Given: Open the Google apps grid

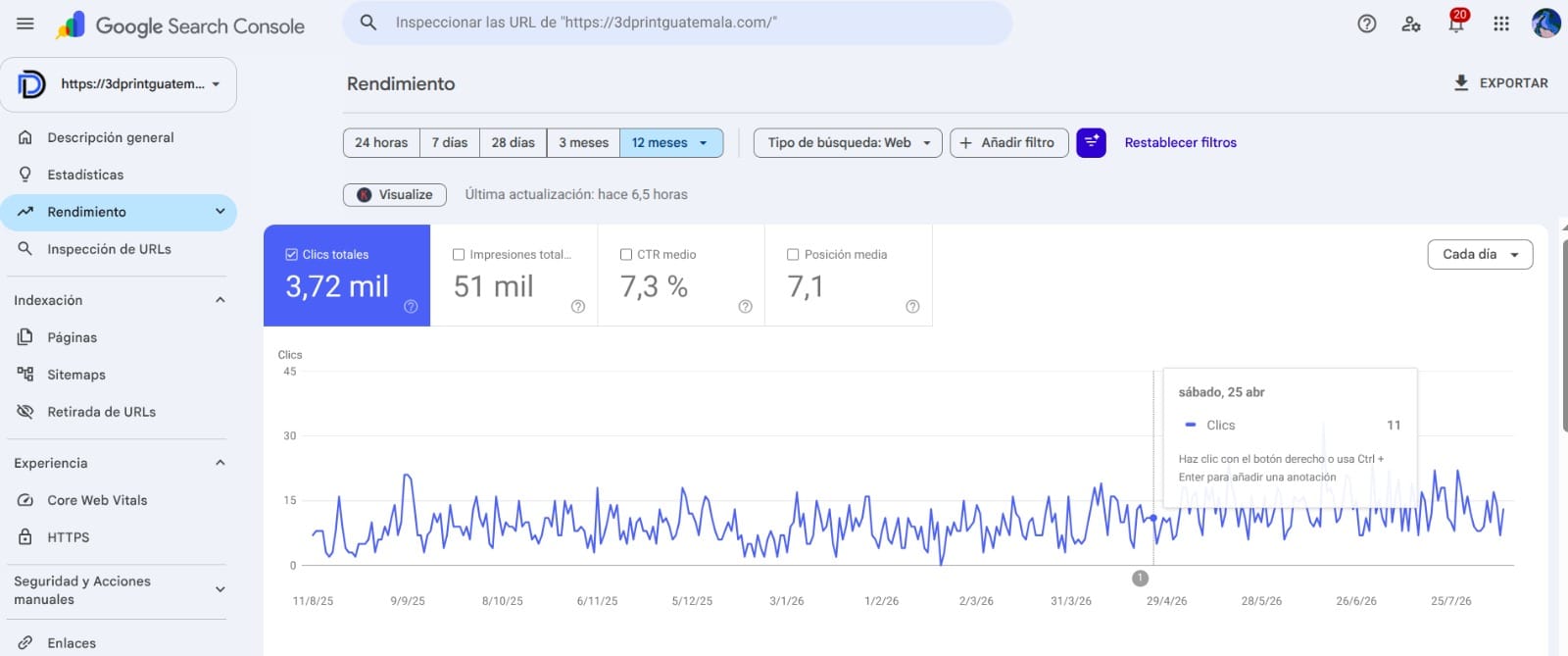Looking at the screenshot, I should [1501, 24].
